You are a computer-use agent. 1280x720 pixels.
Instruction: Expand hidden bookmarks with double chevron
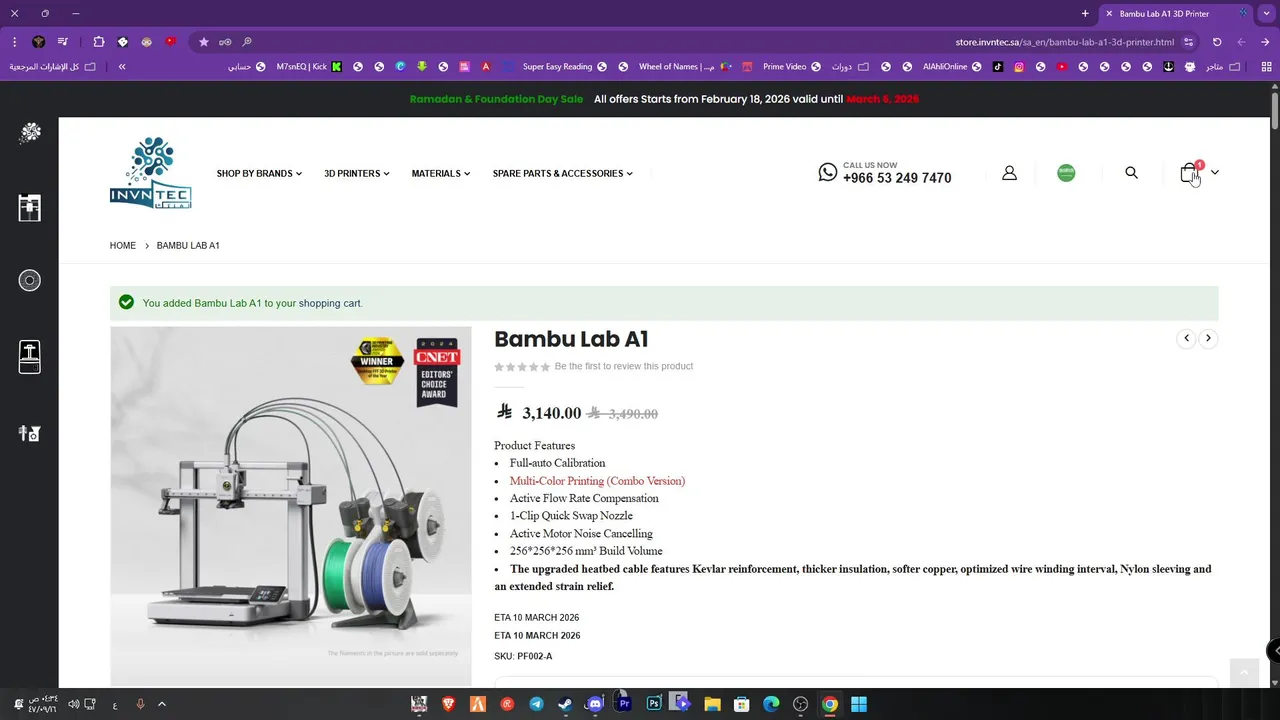122,67
